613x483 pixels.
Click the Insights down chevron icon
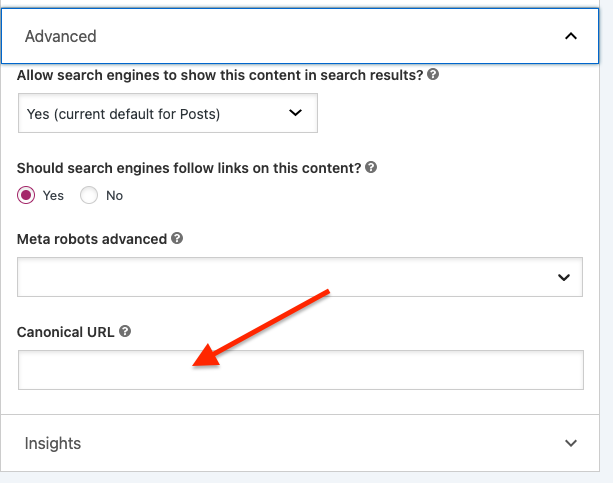571,443
